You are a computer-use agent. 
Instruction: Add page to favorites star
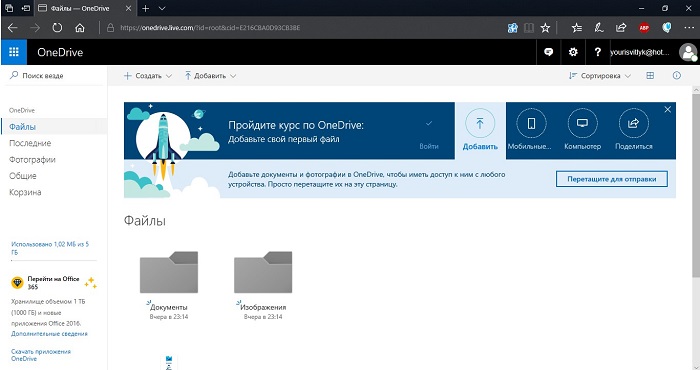pos(545,28)
